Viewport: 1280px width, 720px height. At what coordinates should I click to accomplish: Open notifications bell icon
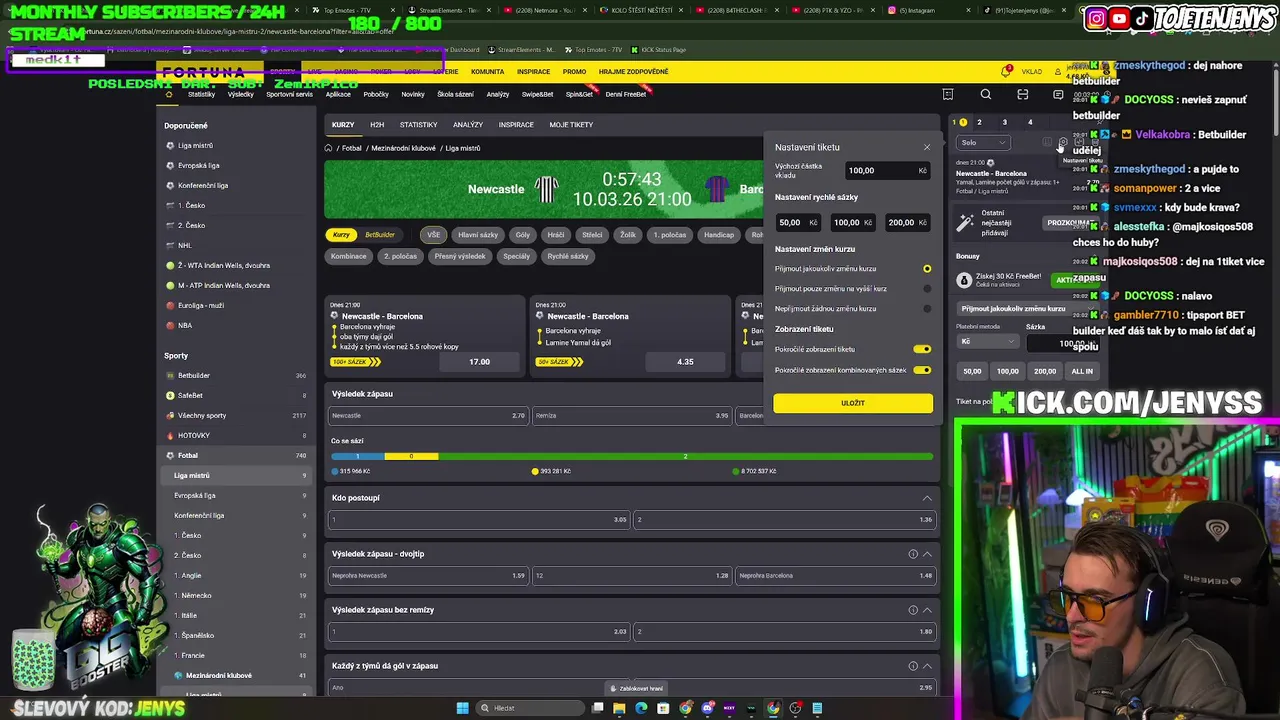coord(1006,72)
